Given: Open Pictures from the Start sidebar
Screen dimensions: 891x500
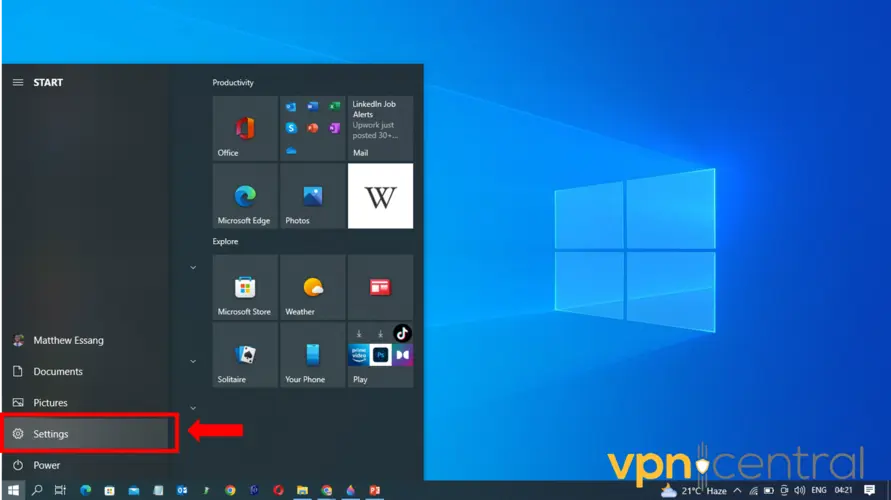Looking at the screenshot, I should click(85, 403).
